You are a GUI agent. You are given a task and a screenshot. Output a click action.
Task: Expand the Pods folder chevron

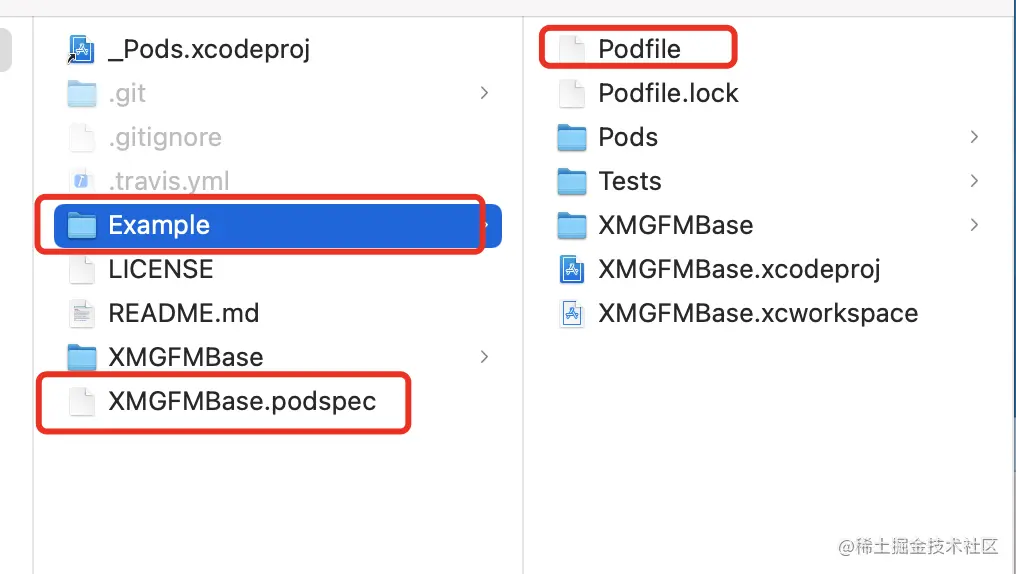coord(974,137)
